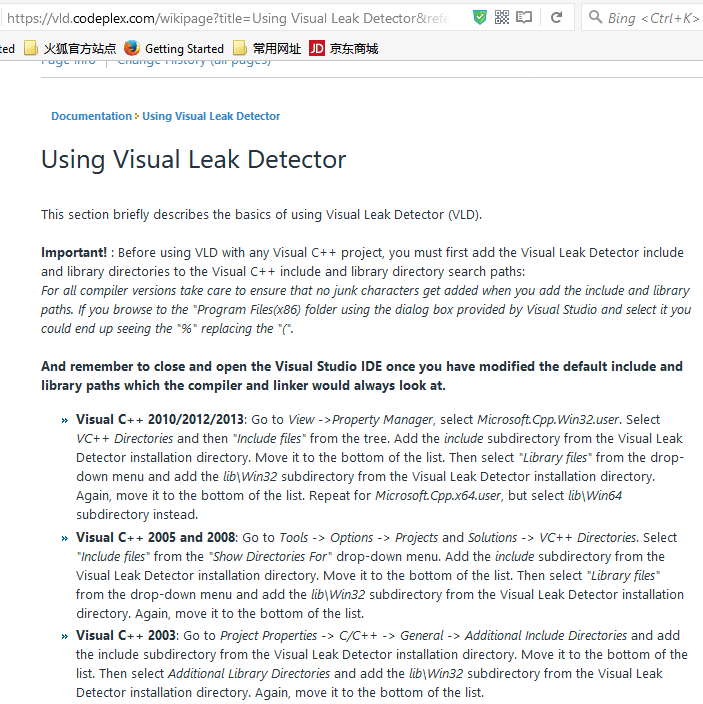Open the 火狐官方站点 bookmark folder
The width and height of the screenshot is (703, 704).
point(70,48)
